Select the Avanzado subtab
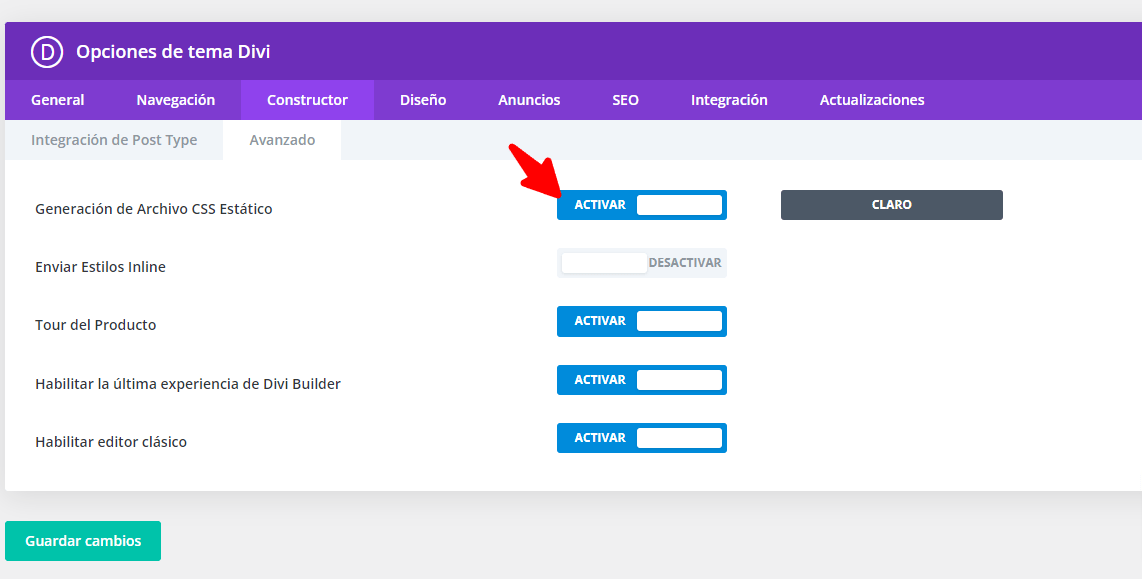This screenshot has width=1142, height=579. click(282, 140)
